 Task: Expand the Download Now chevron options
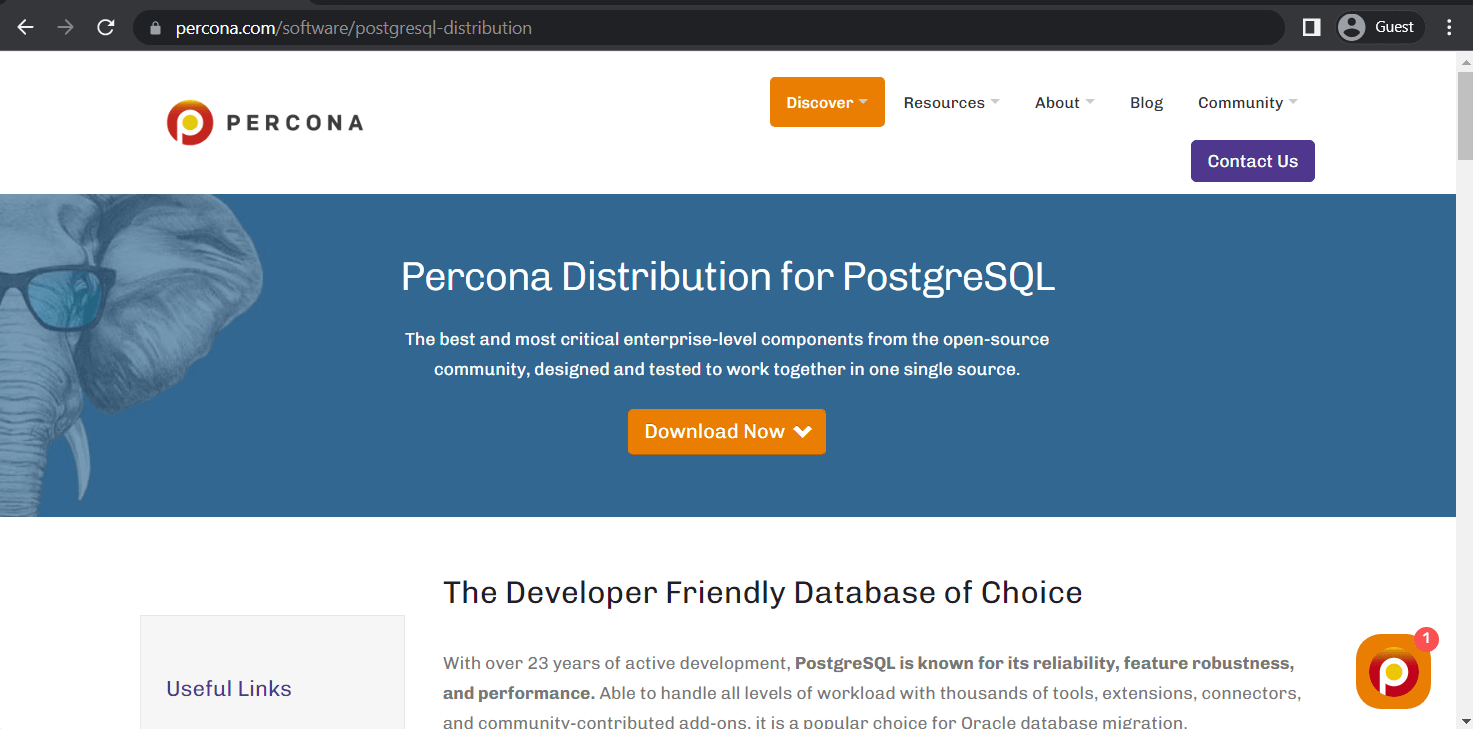802,431
